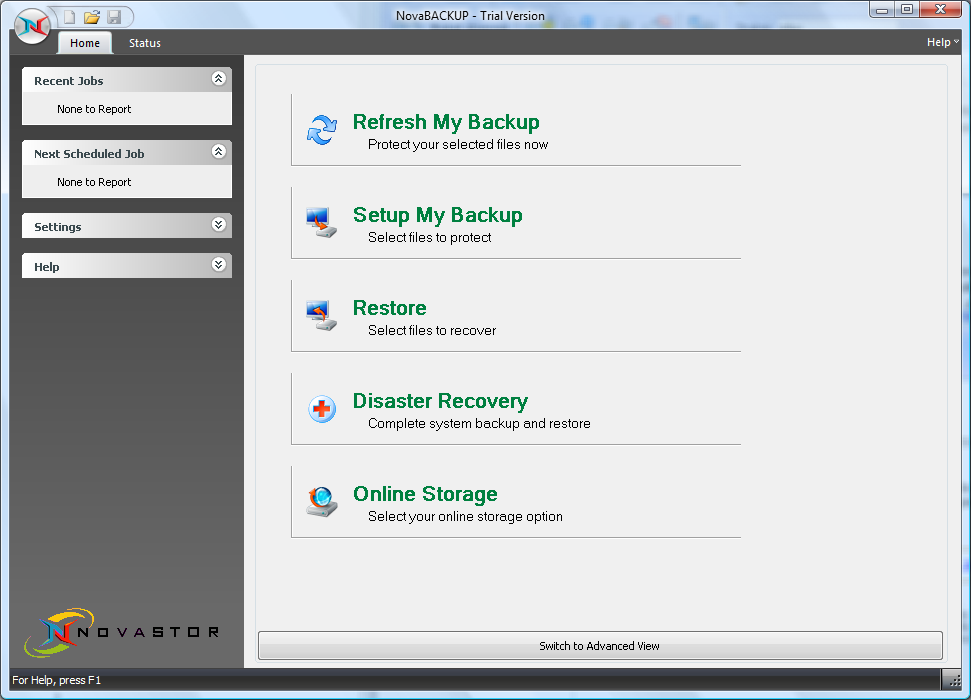The width and height of the screenshot is (971, 700).
Task: Click the NovaBACKUP application orb logo
Action: tap(32, 27)
